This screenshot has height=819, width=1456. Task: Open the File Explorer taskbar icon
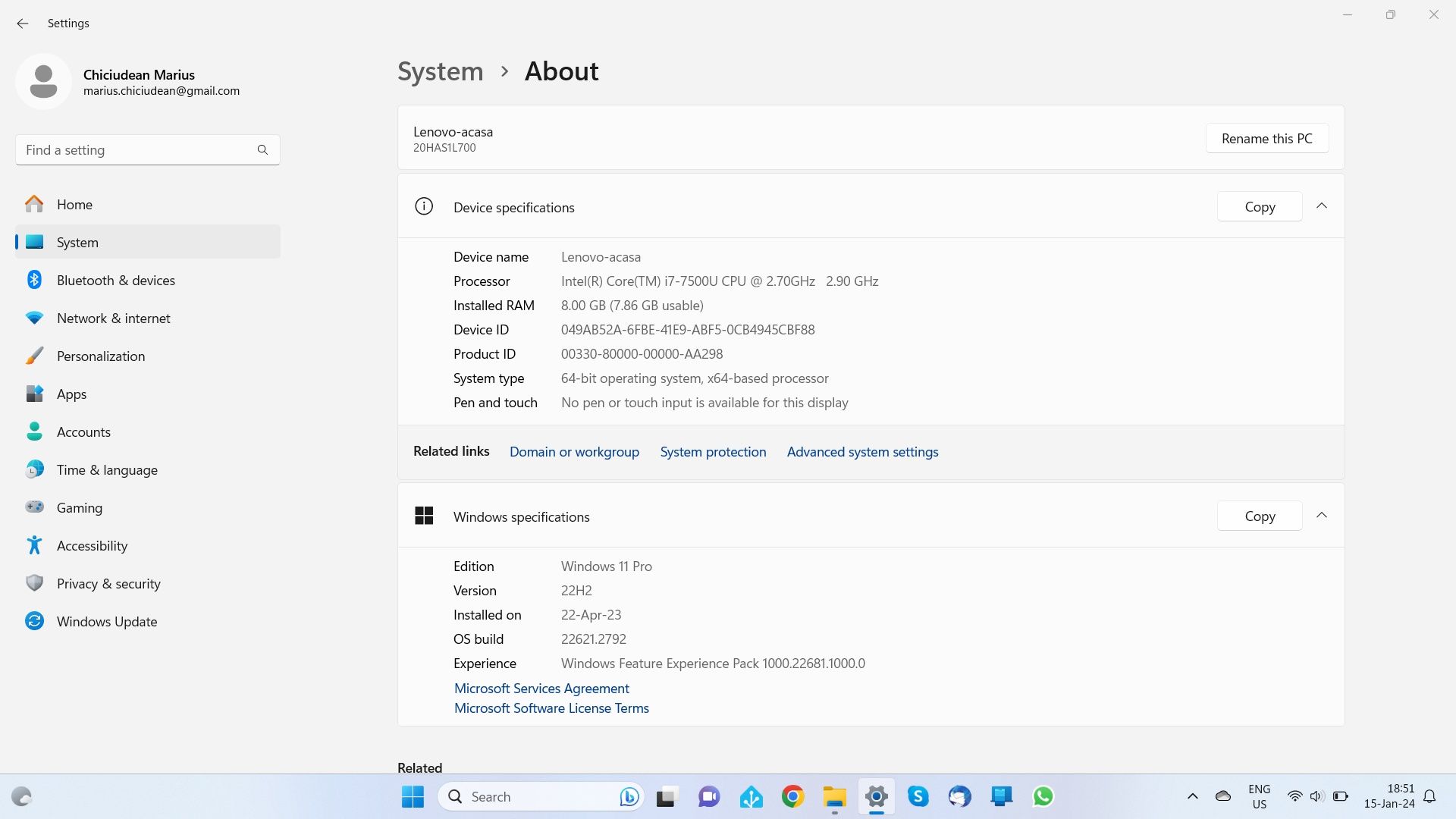(834, 796)
